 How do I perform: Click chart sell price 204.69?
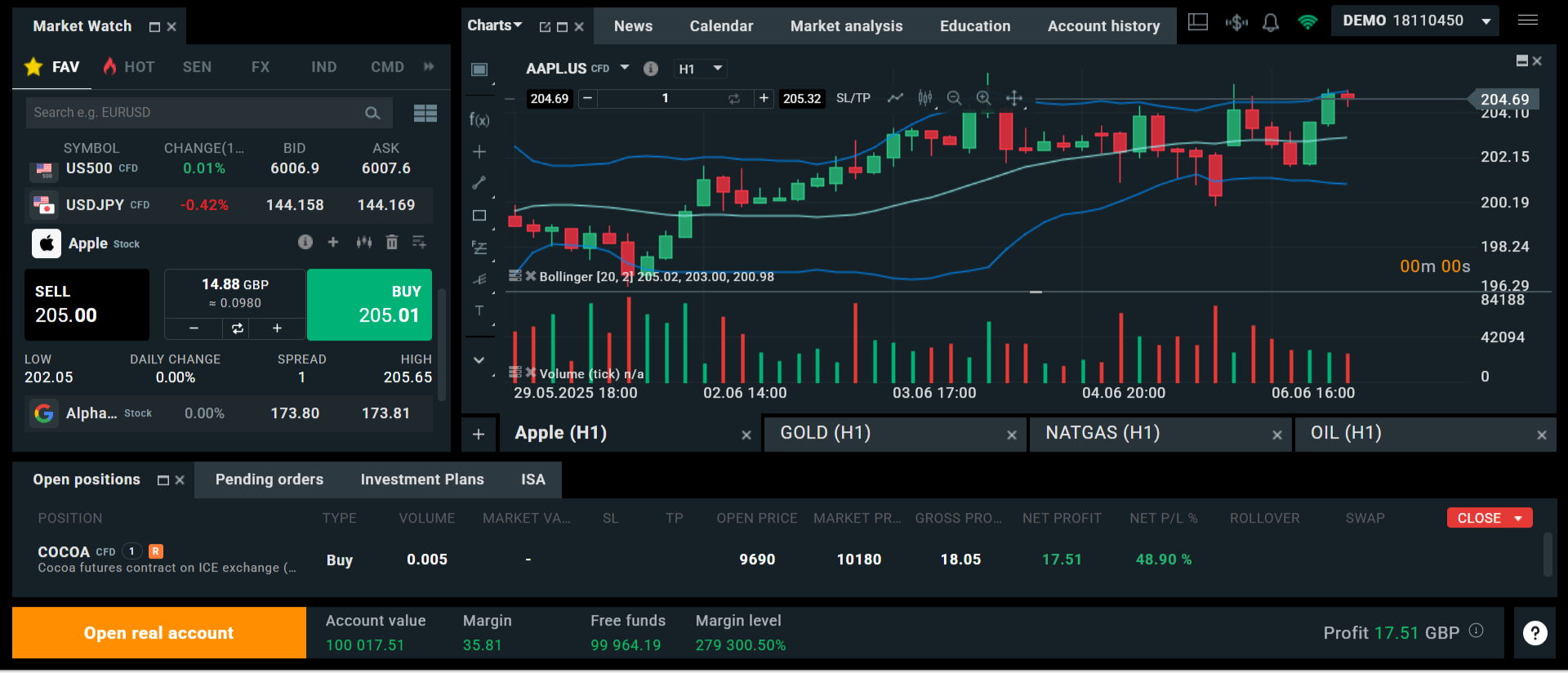[x=550, y=99]
